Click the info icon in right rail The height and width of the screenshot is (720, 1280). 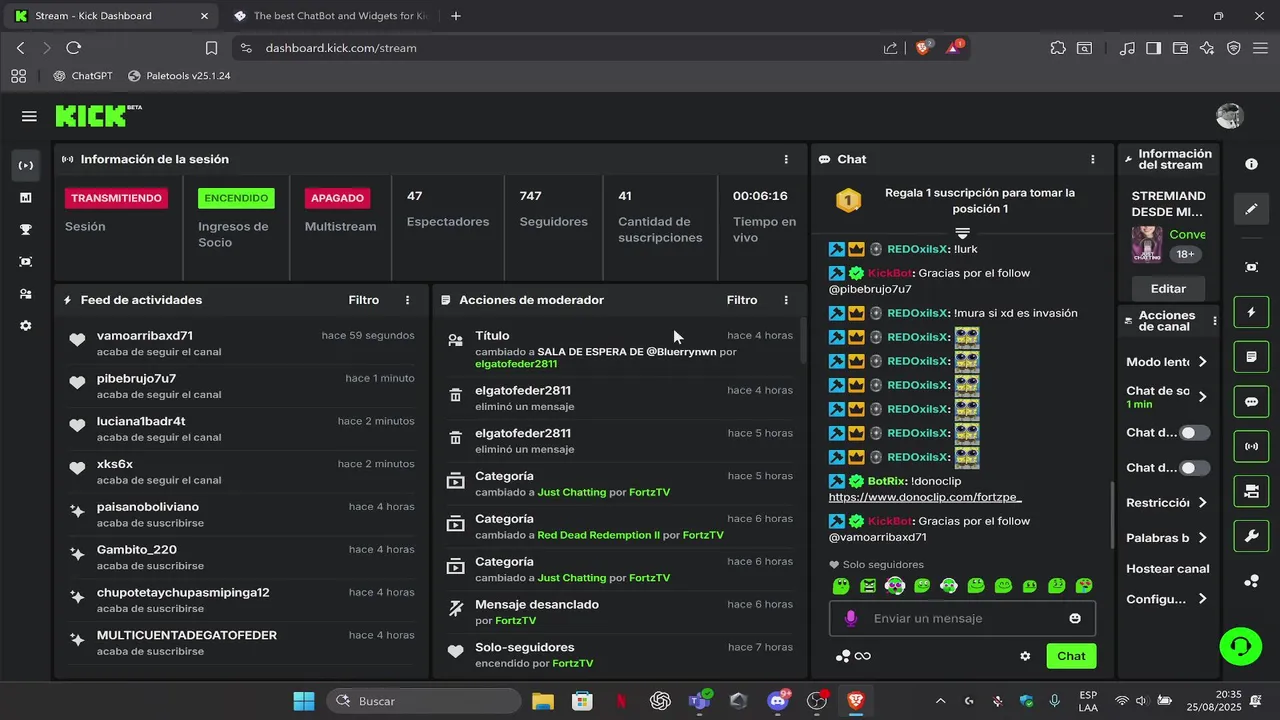click(x=1251, y=164)
